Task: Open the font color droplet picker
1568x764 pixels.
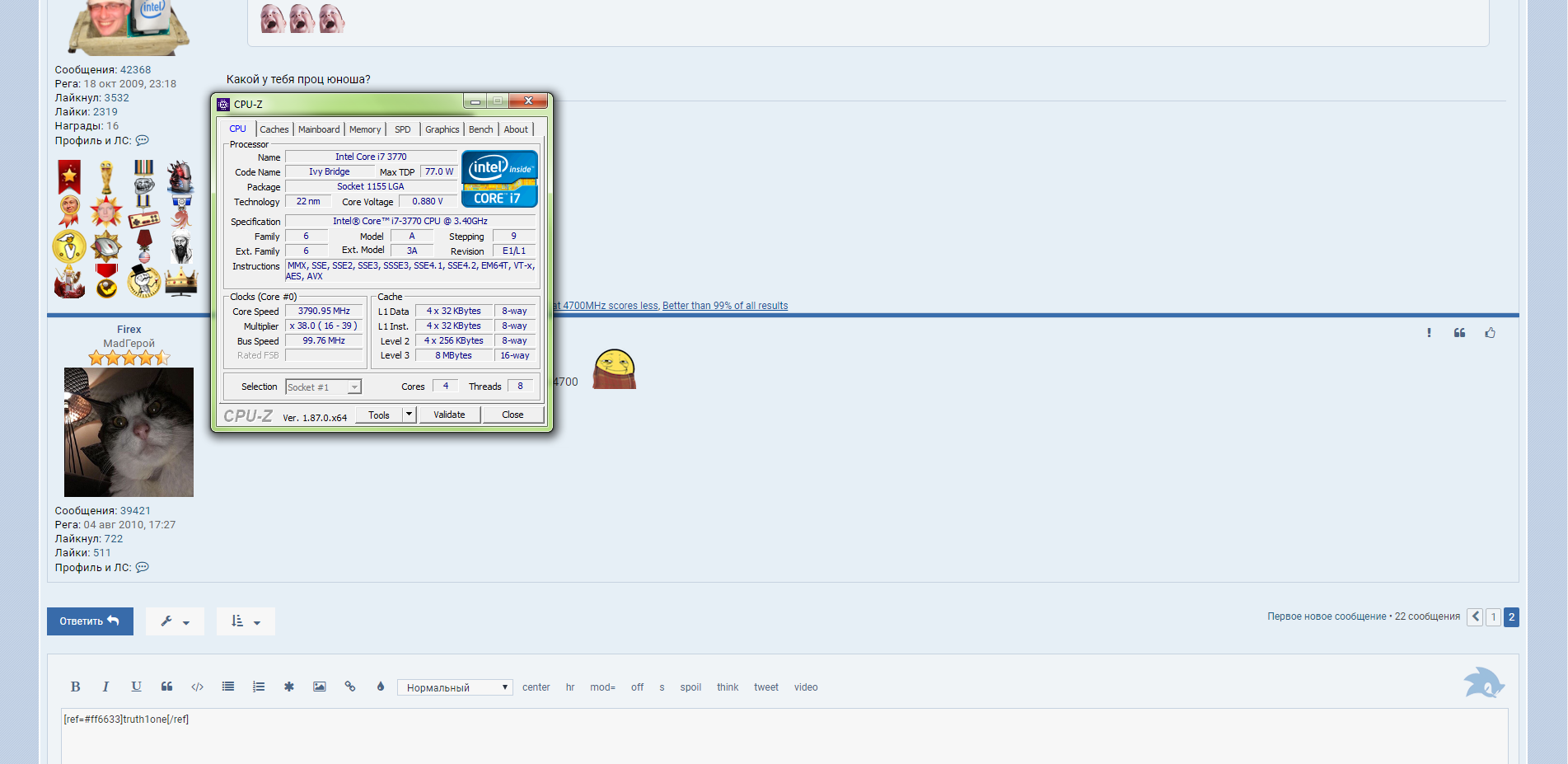Action: click(x=381, y=687)
